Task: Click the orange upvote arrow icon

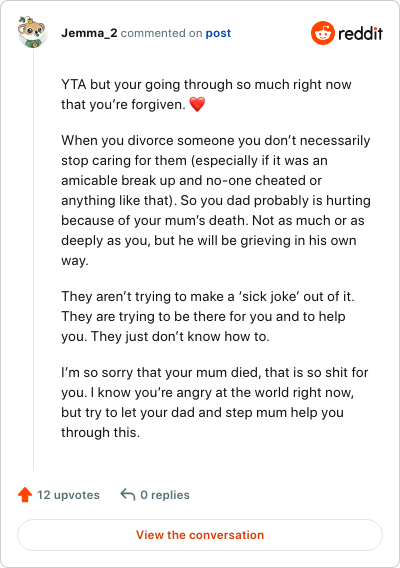Action: pos(25,494)
